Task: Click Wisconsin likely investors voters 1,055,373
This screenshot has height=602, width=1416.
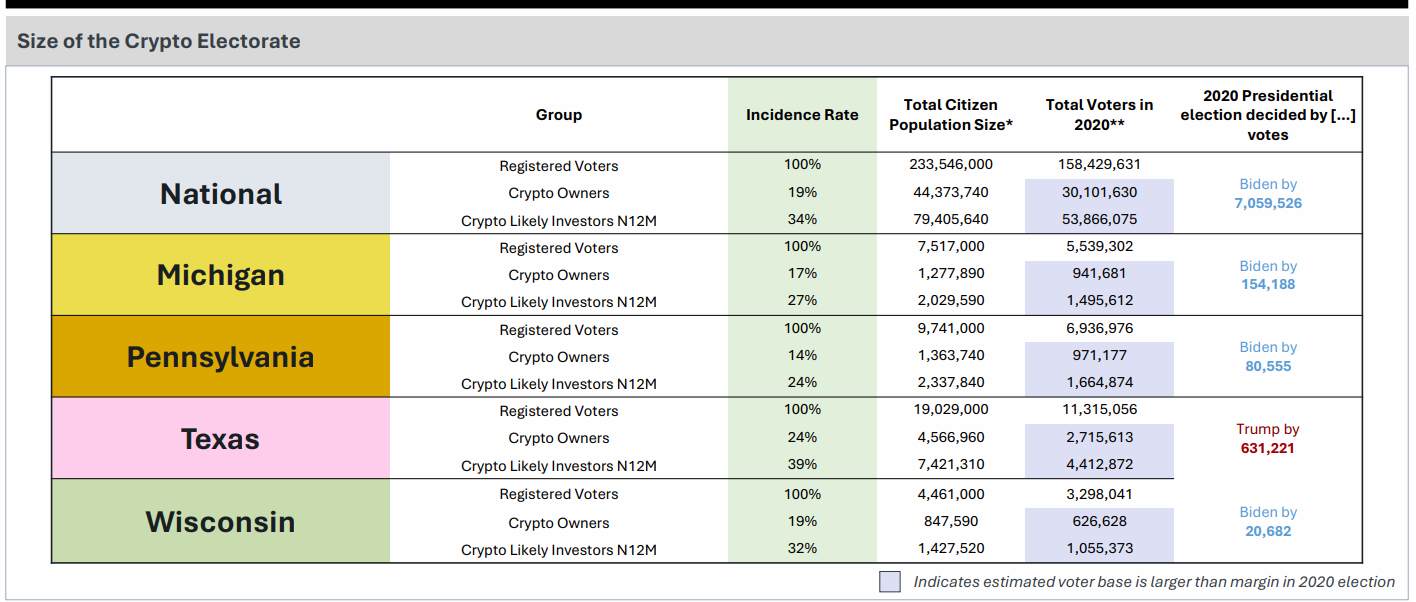Action: 1099,548
